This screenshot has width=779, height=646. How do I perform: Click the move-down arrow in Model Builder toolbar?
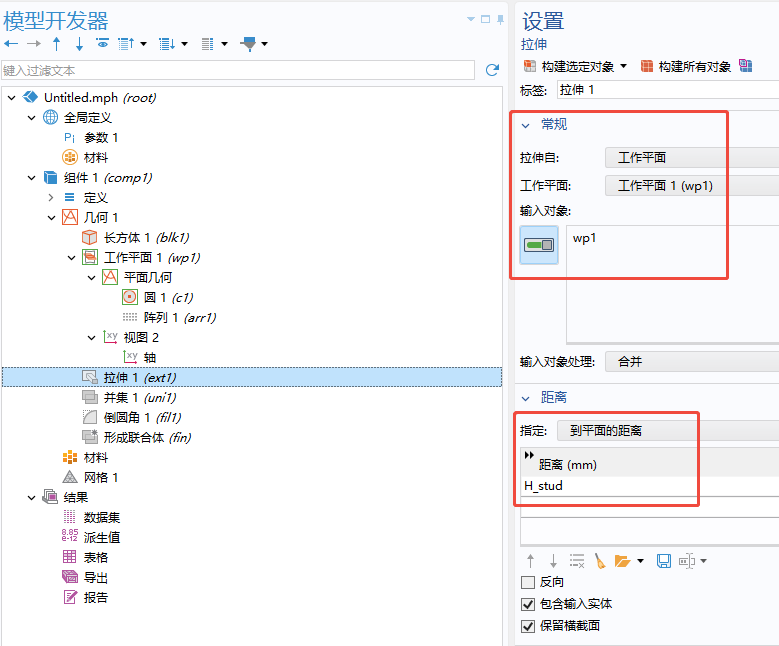(x=79, y=44)
